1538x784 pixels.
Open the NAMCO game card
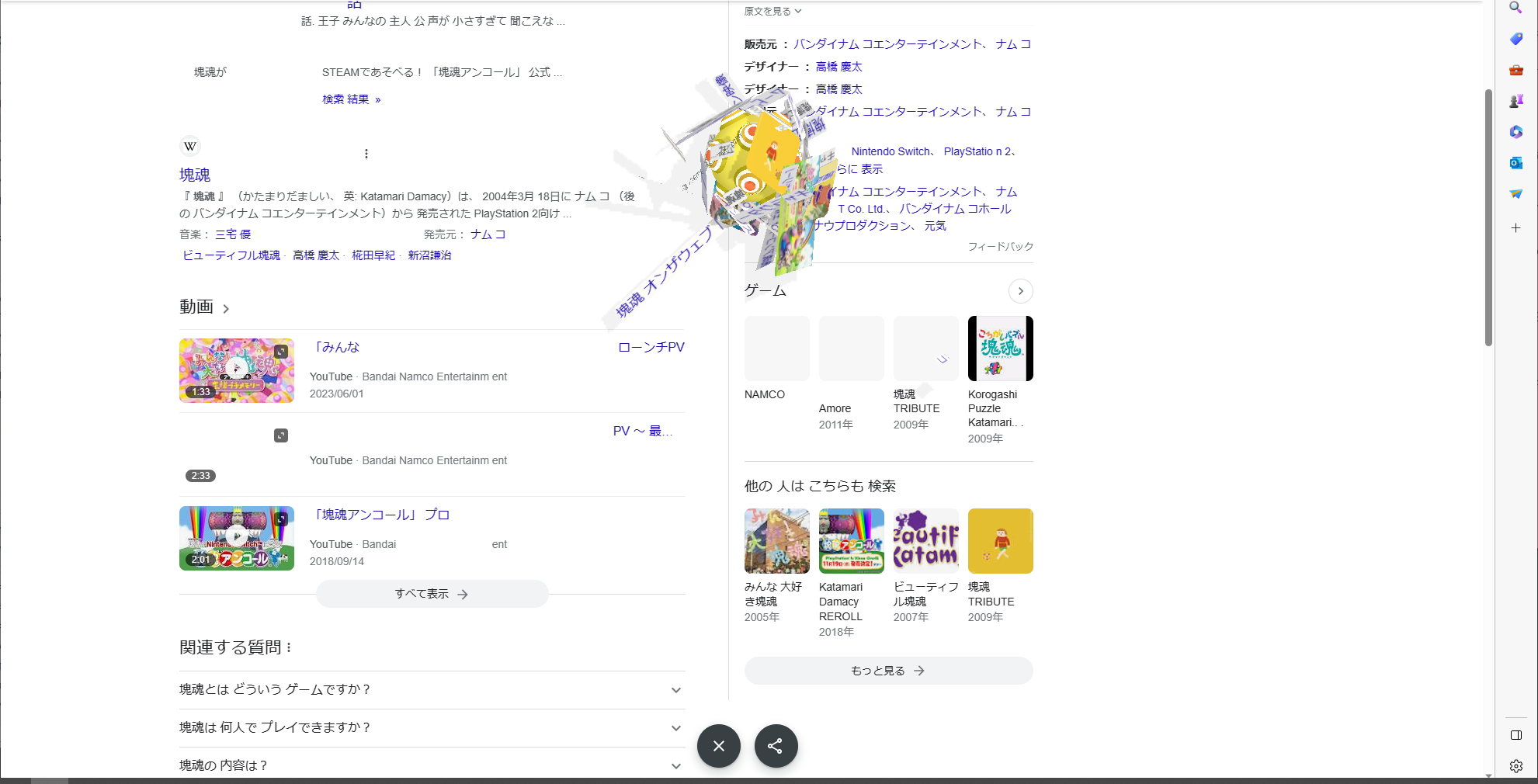point(777,359)
